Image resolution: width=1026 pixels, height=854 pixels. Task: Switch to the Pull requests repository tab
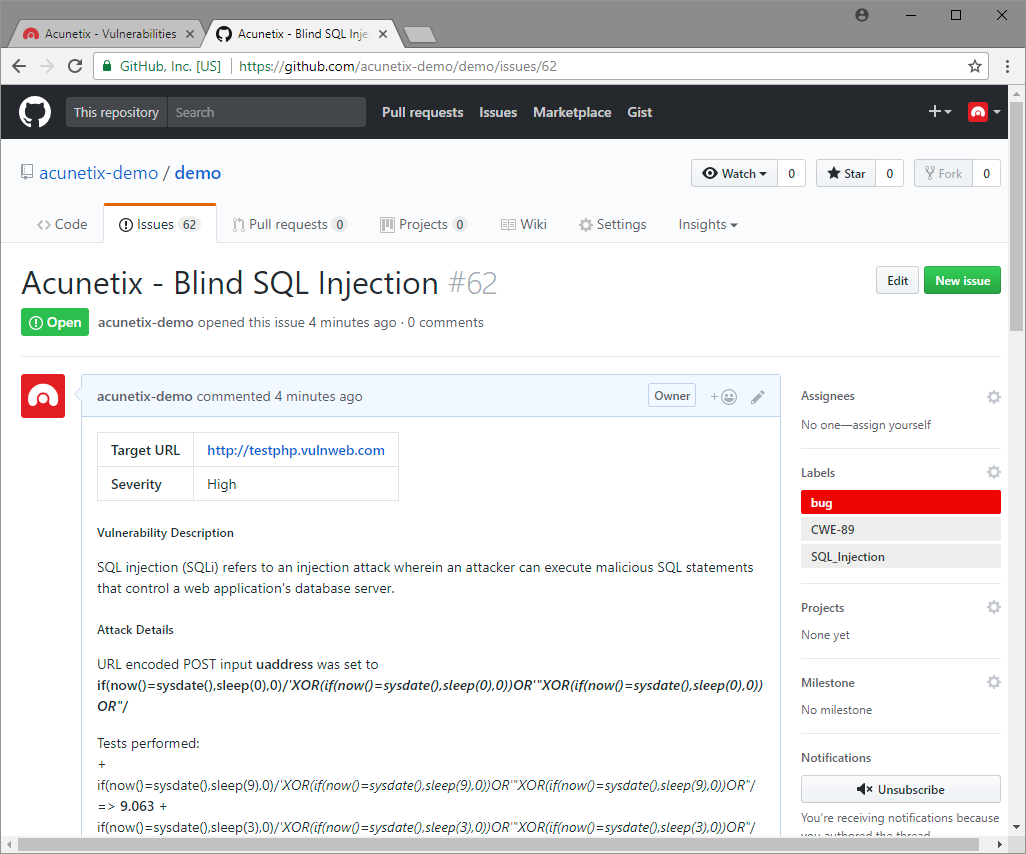(289, 225)
